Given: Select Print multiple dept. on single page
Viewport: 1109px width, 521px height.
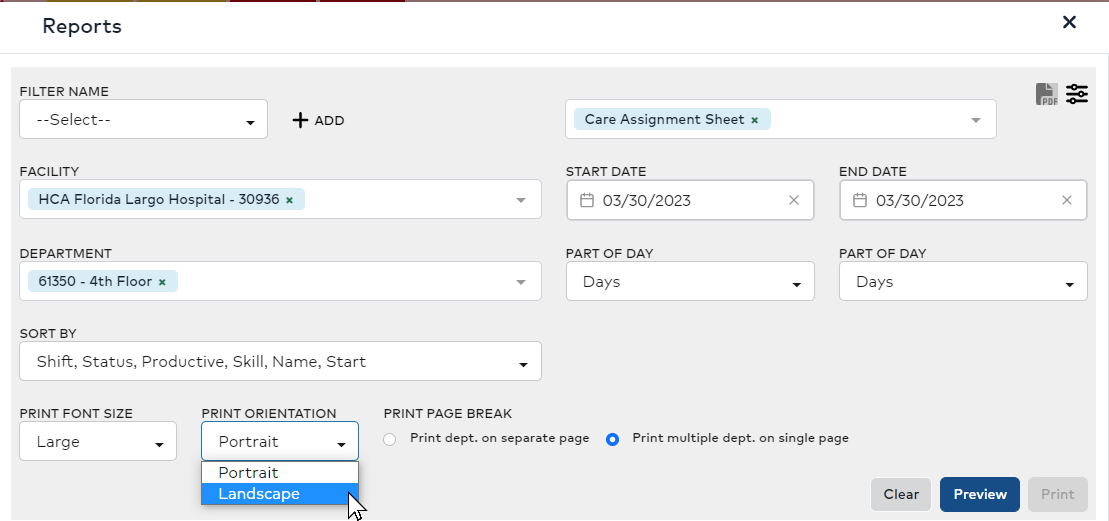Looking at the screenshot, I should [613, 439].
